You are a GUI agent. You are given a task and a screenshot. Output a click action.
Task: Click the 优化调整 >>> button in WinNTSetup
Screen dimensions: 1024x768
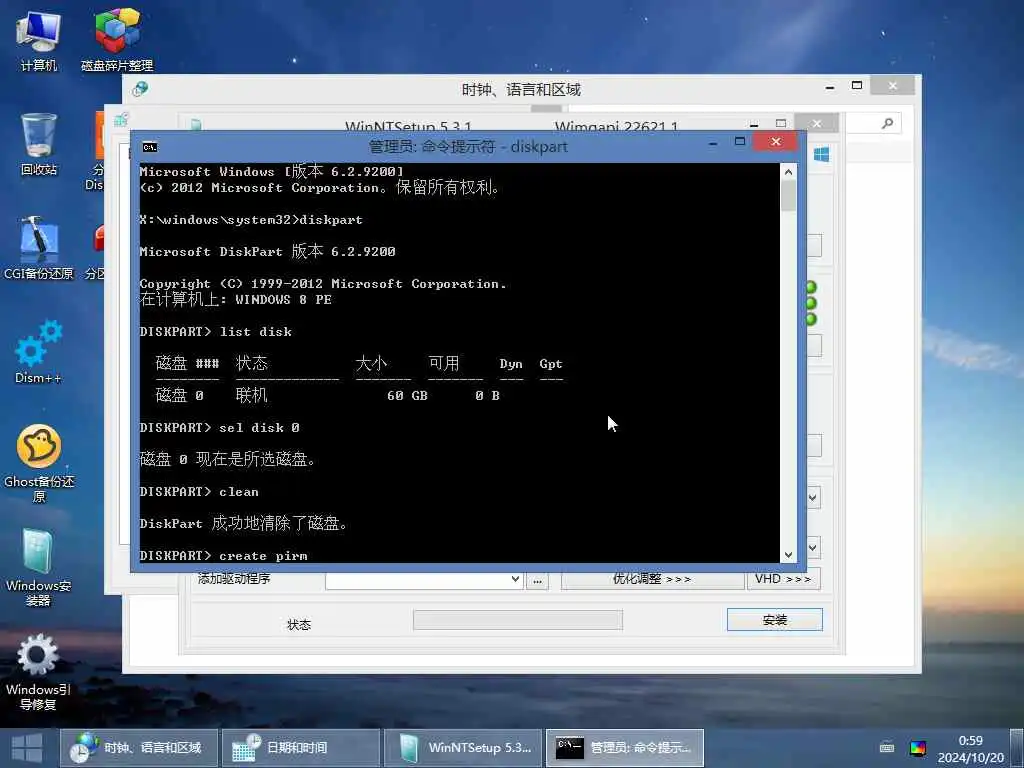[652, 579]
